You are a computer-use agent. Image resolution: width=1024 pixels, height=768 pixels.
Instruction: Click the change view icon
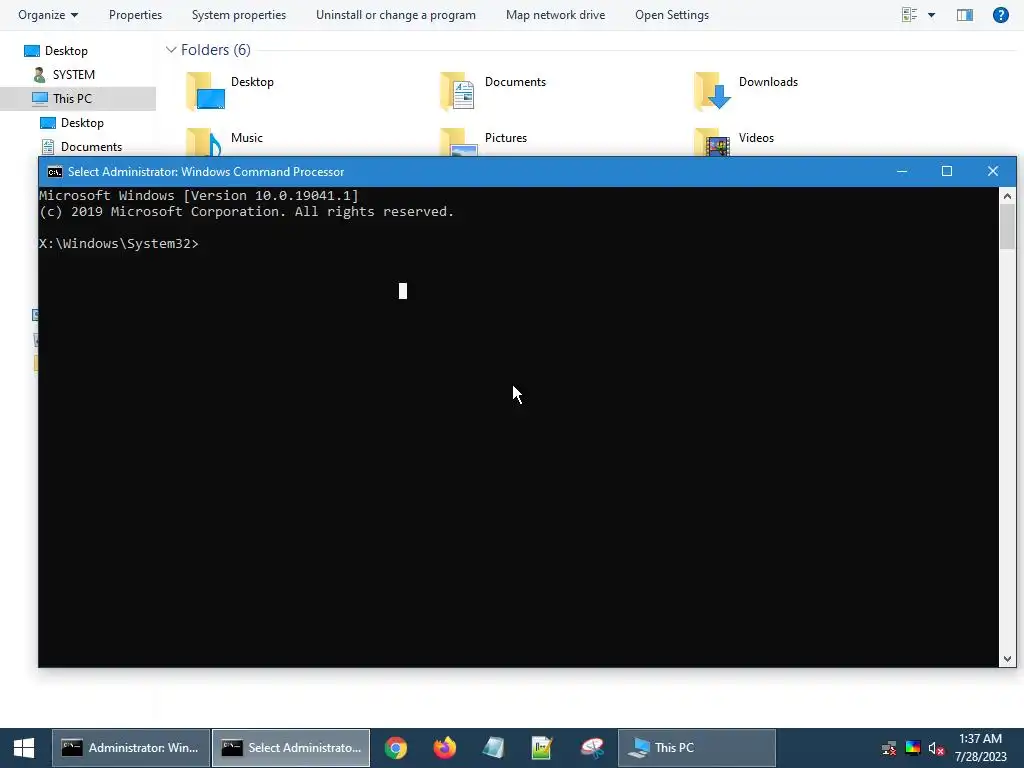click(x=909, y=14)
